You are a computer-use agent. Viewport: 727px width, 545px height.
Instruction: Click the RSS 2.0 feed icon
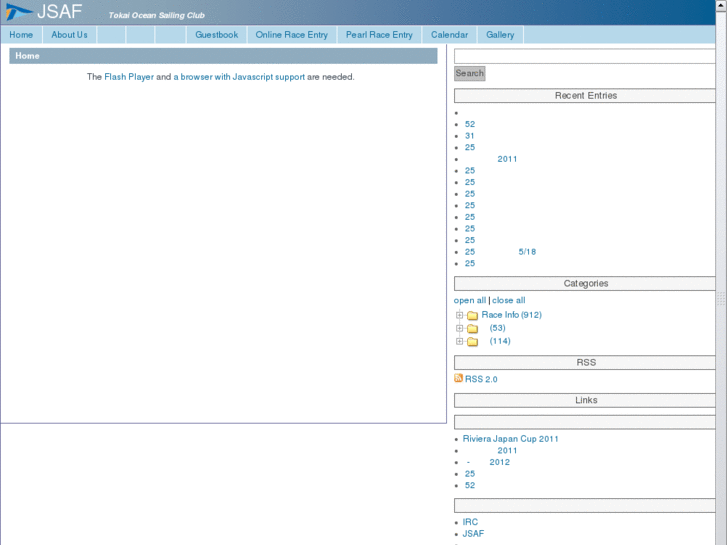click(x=459, y=379)
